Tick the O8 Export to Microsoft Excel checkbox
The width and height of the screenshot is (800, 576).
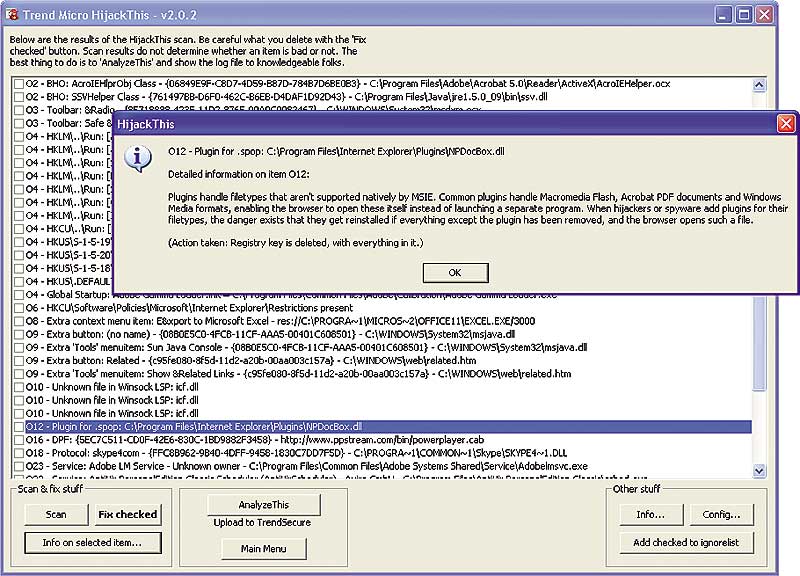point(19,321)
